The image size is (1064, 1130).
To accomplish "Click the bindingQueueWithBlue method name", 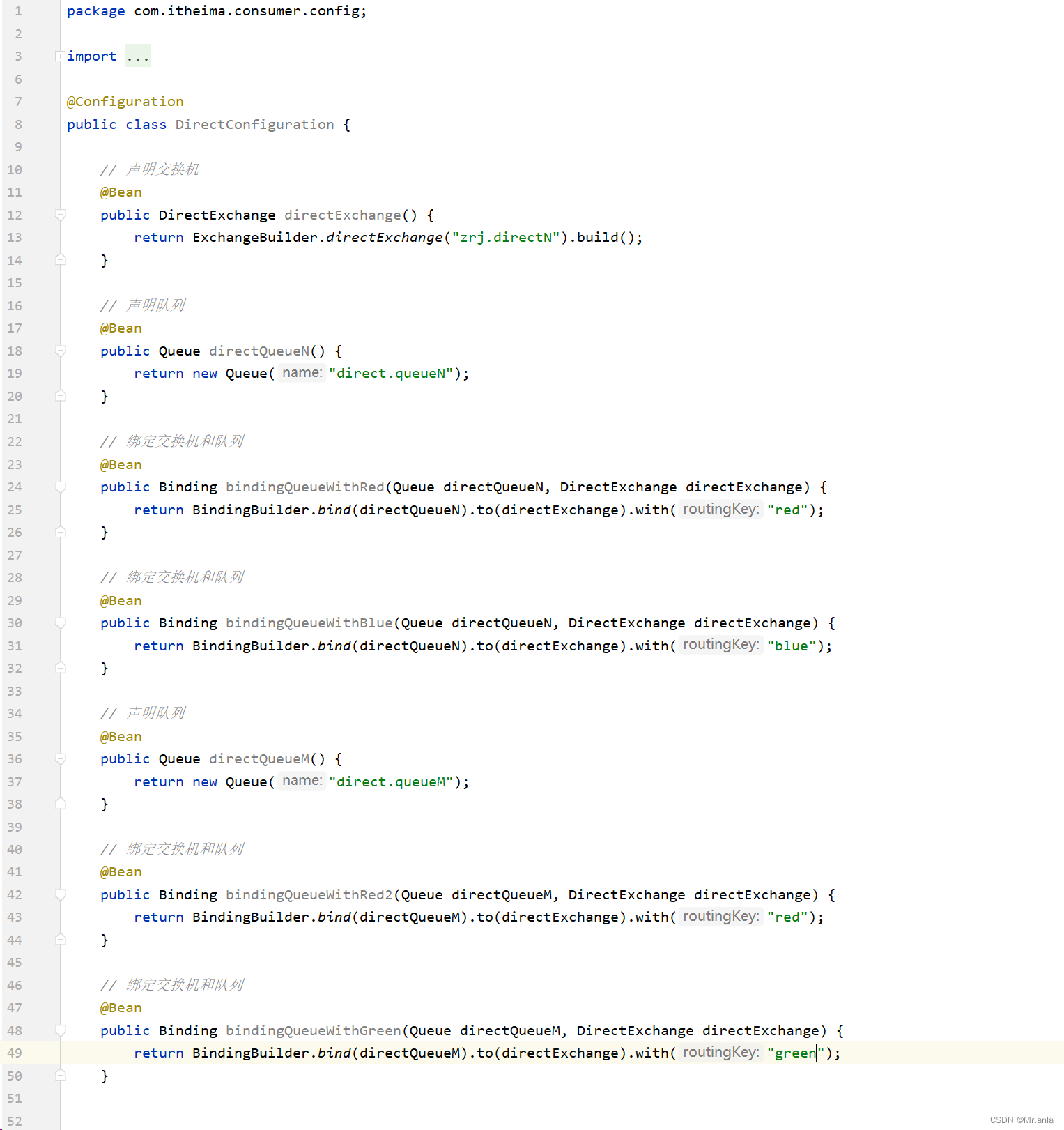I will [309, 623].
